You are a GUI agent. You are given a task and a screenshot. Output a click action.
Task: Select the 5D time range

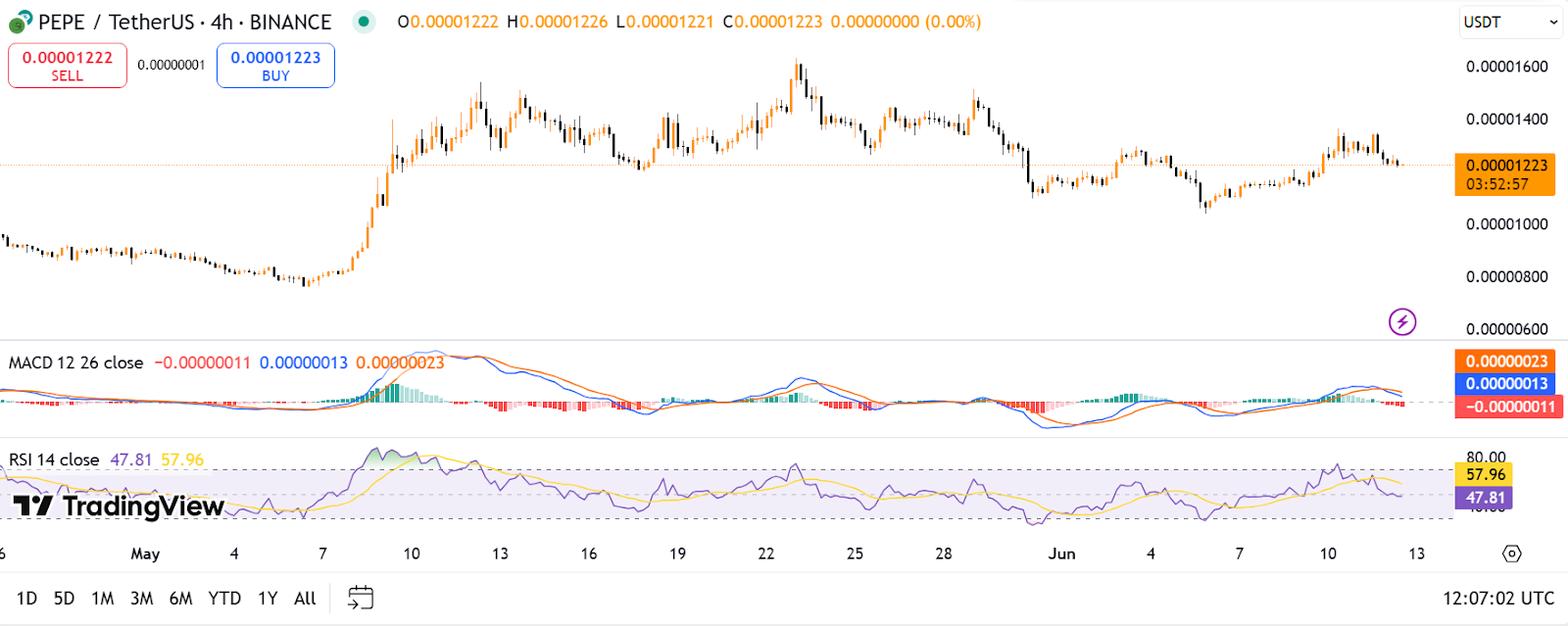tap(64, 598)
